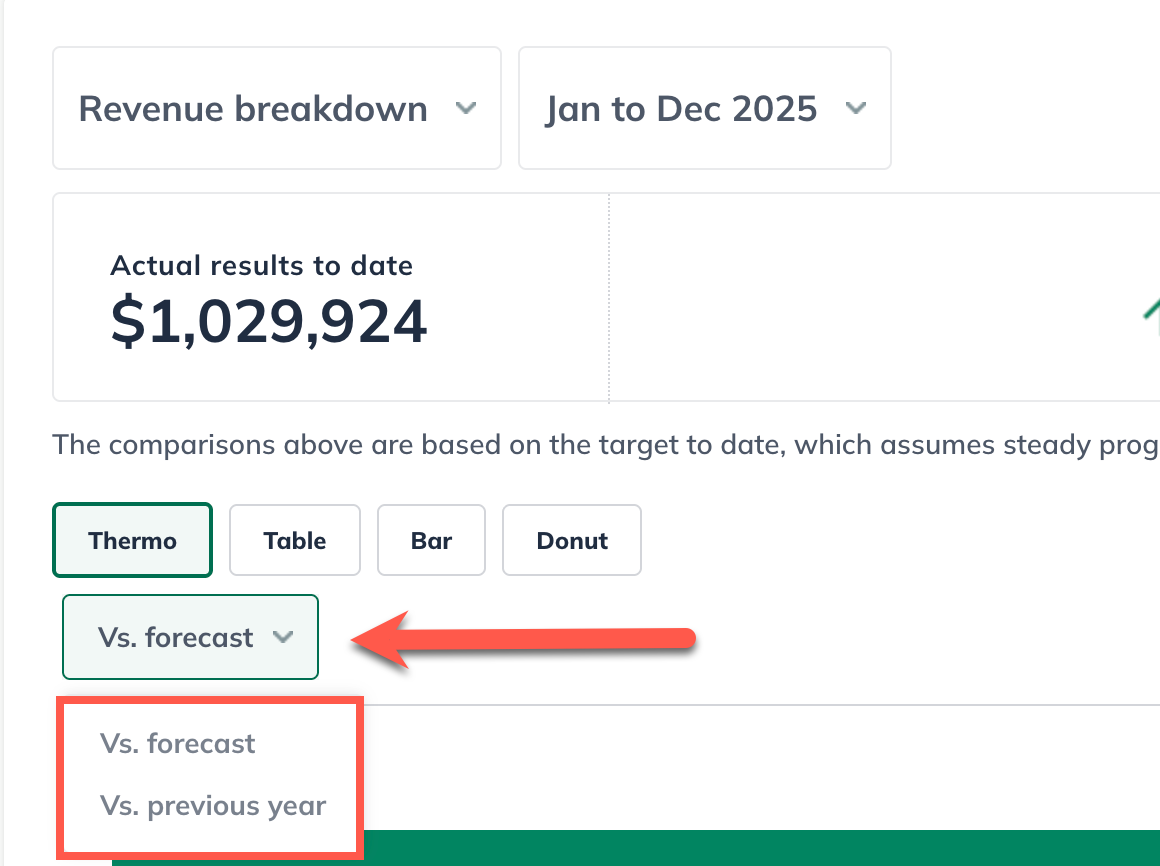Show the Bar chart view
Viewport: 1160px width, 866px height.
[431, 541]
